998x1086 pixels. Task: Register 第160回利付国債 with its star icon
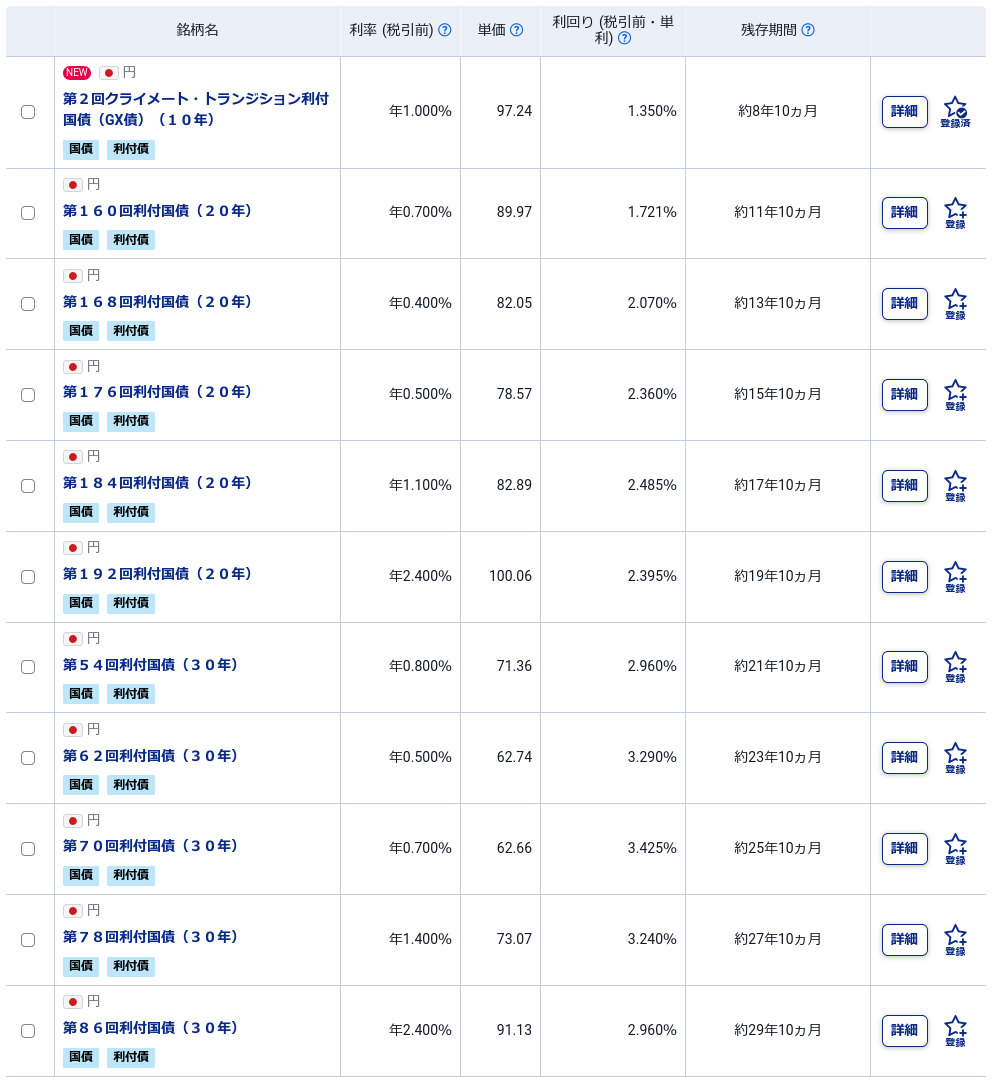click(x=955, y=213)
